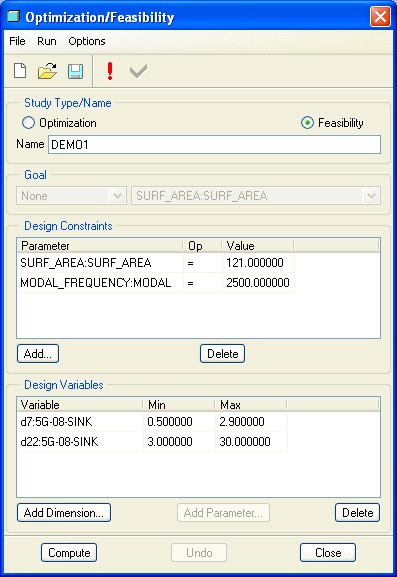Close the Optimization/Feasibility dialog window

point(380,17)
